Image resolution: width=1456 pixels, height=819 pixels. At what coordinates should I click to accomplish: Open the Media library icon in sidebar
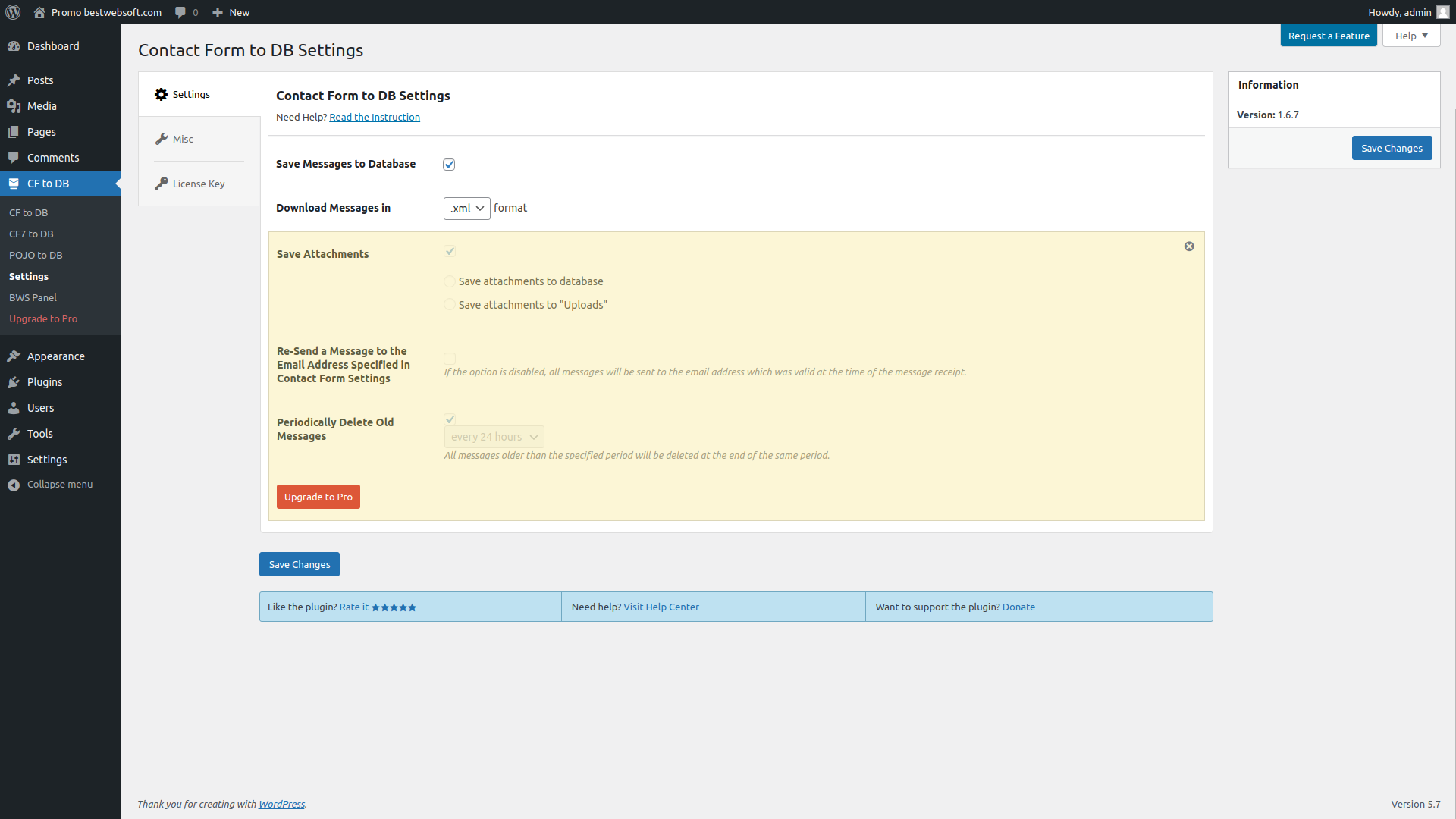(x=14, y=106)
